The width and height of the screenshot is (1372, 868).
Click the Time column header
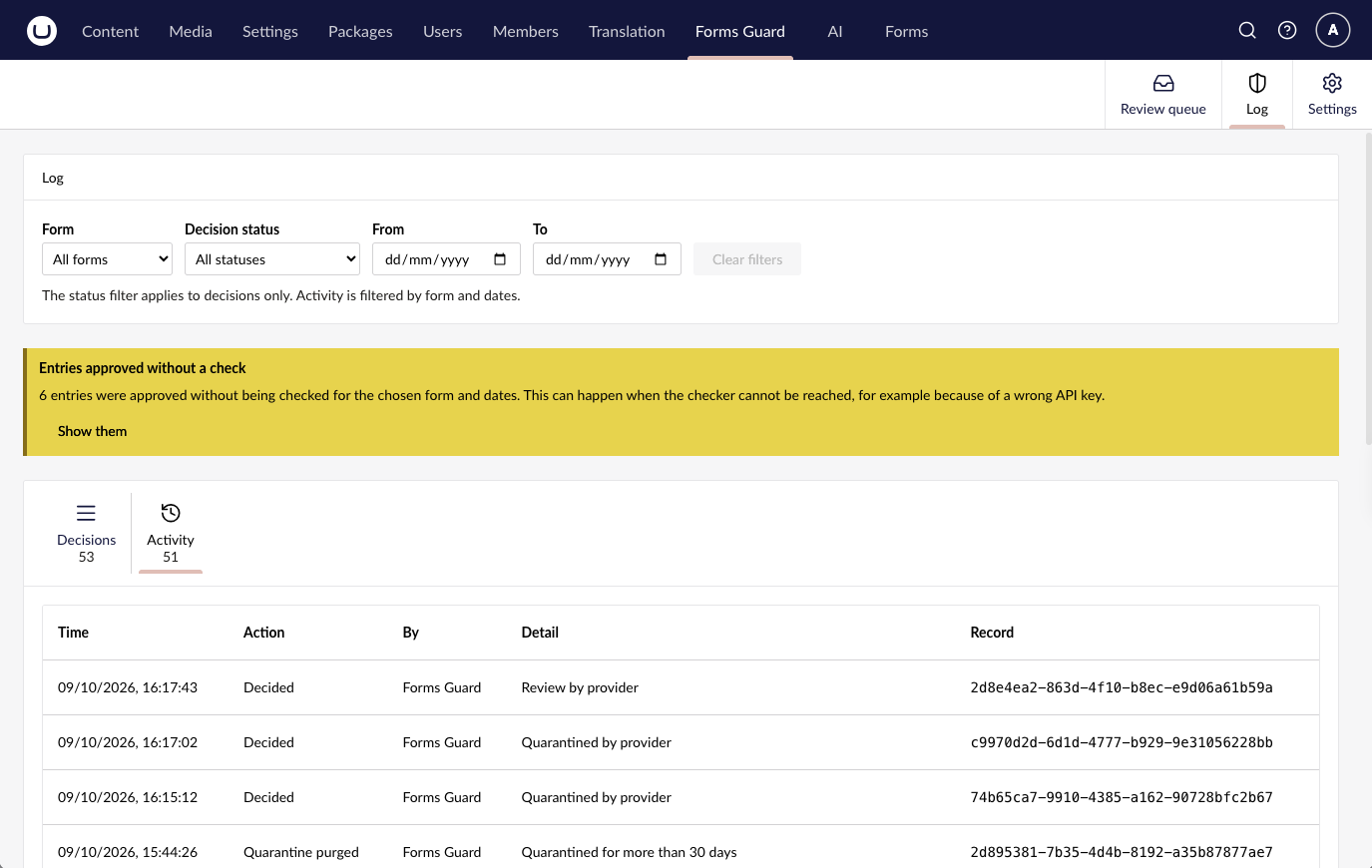click(74, 633)
